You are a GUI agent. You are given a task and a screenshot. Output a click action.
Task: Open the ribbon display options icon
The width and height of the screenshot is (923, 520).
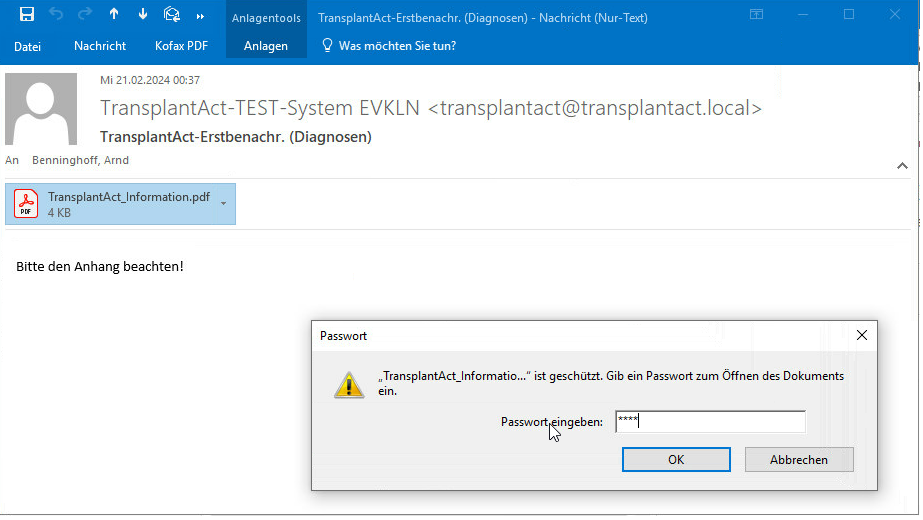click(756, 15)
